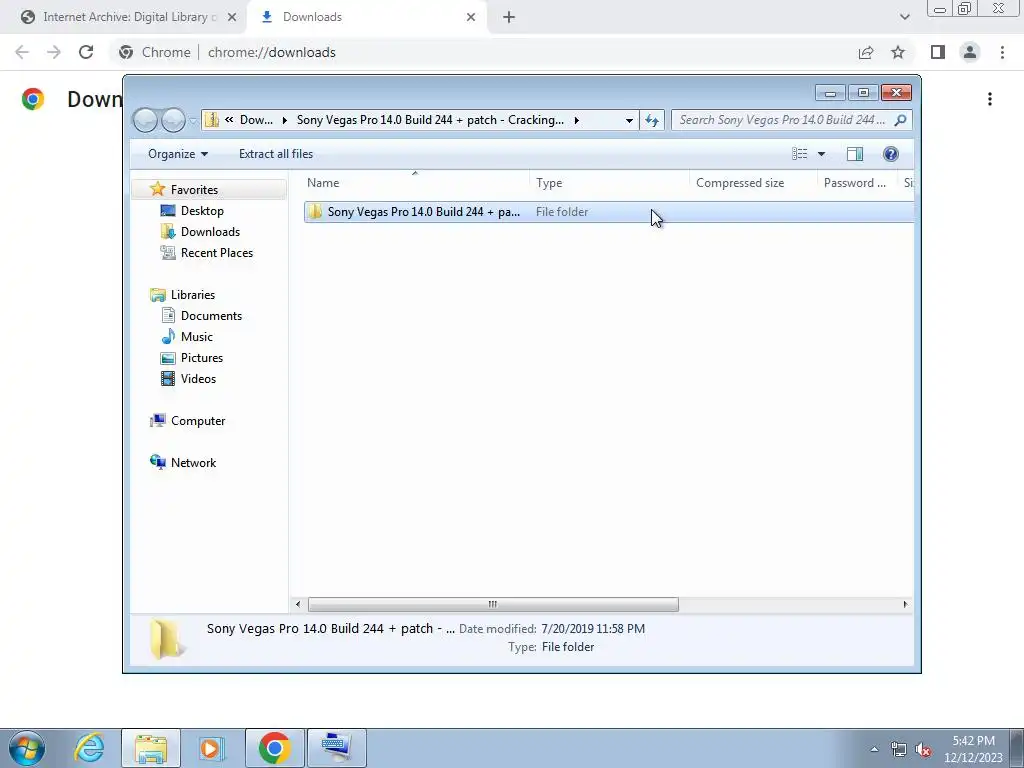Click the muted volume icon in tray
The width and height of the screenshot is (1024, 768).
(922, 749)
